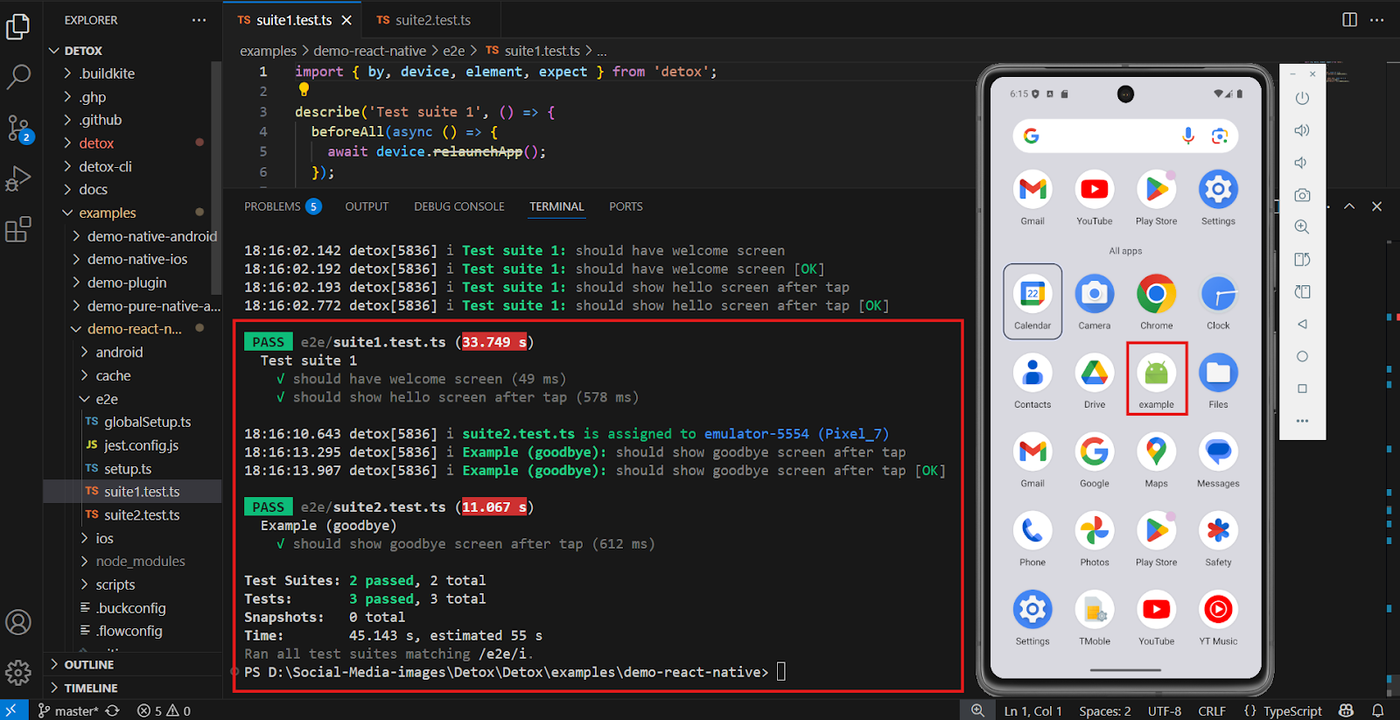Image resolution: width=1400 pixels, height=720 pixels.
Task: Click the lightbulb code action icon
Action: pos(304,91)
